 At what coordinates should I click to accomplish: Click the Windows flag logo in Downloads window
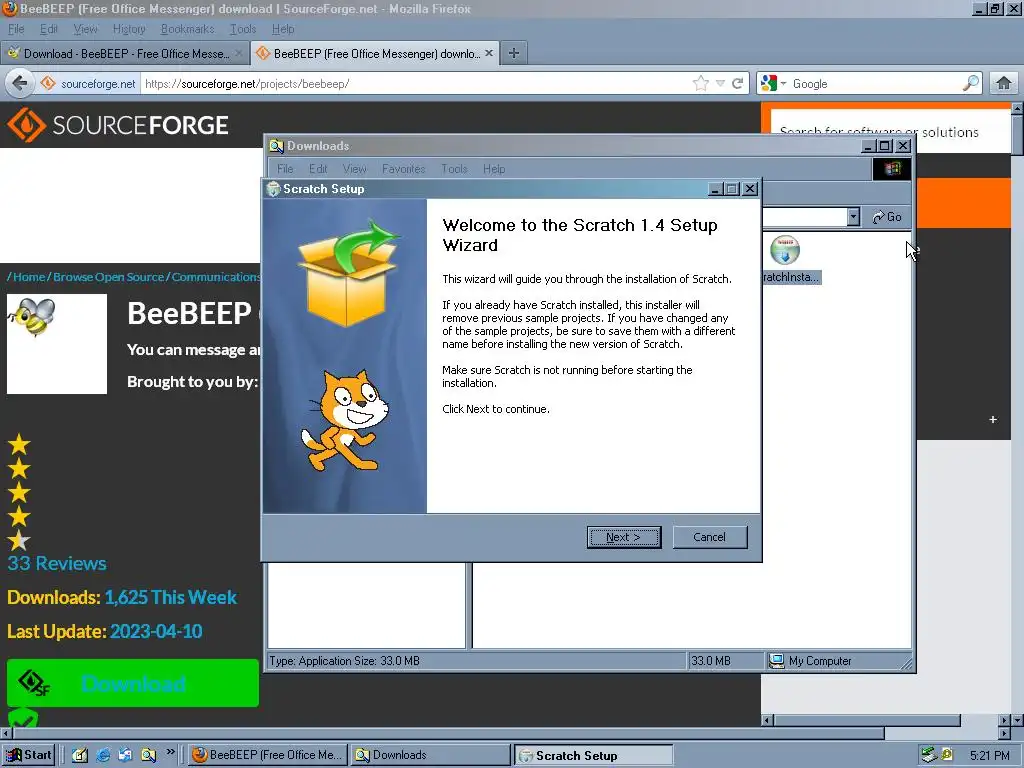891,168
